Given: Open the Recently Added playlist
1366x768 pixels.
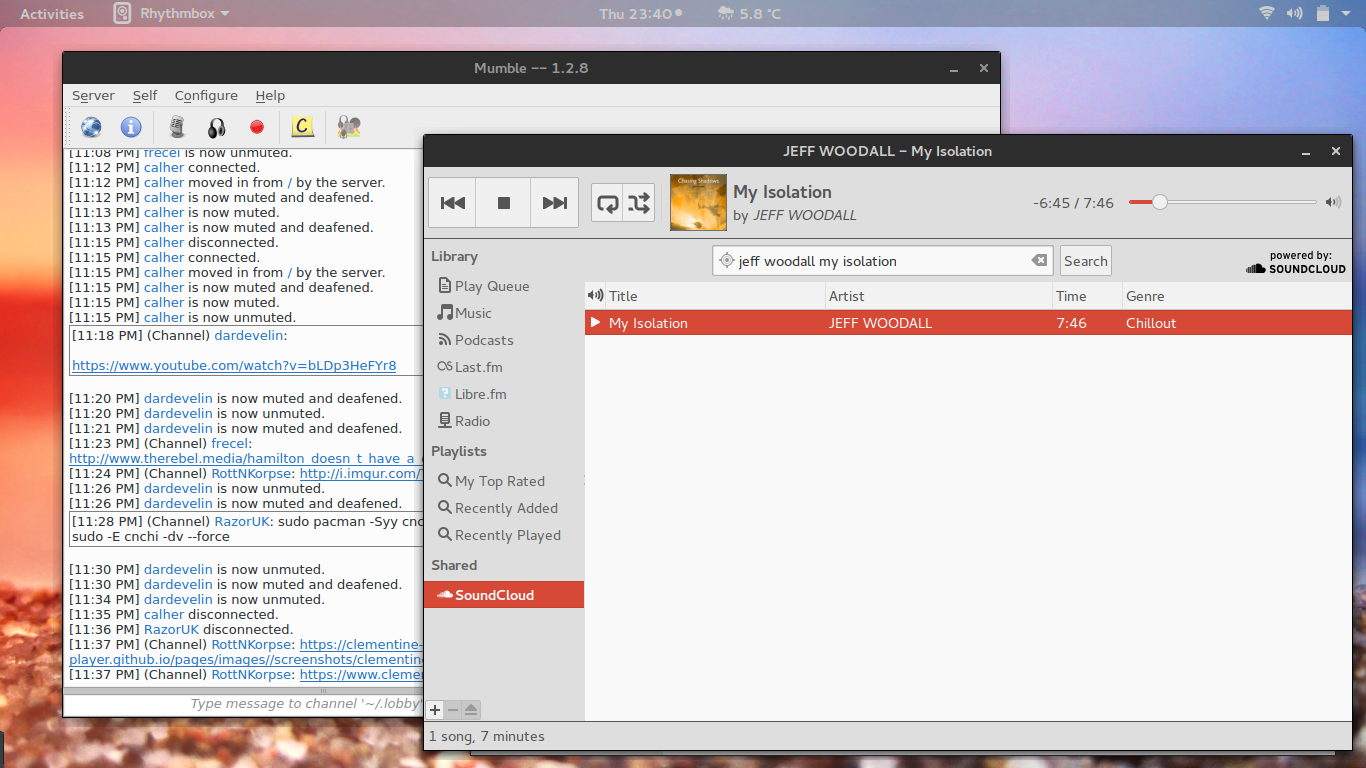Looking at the screenshot, I should (x=498, y=508).
